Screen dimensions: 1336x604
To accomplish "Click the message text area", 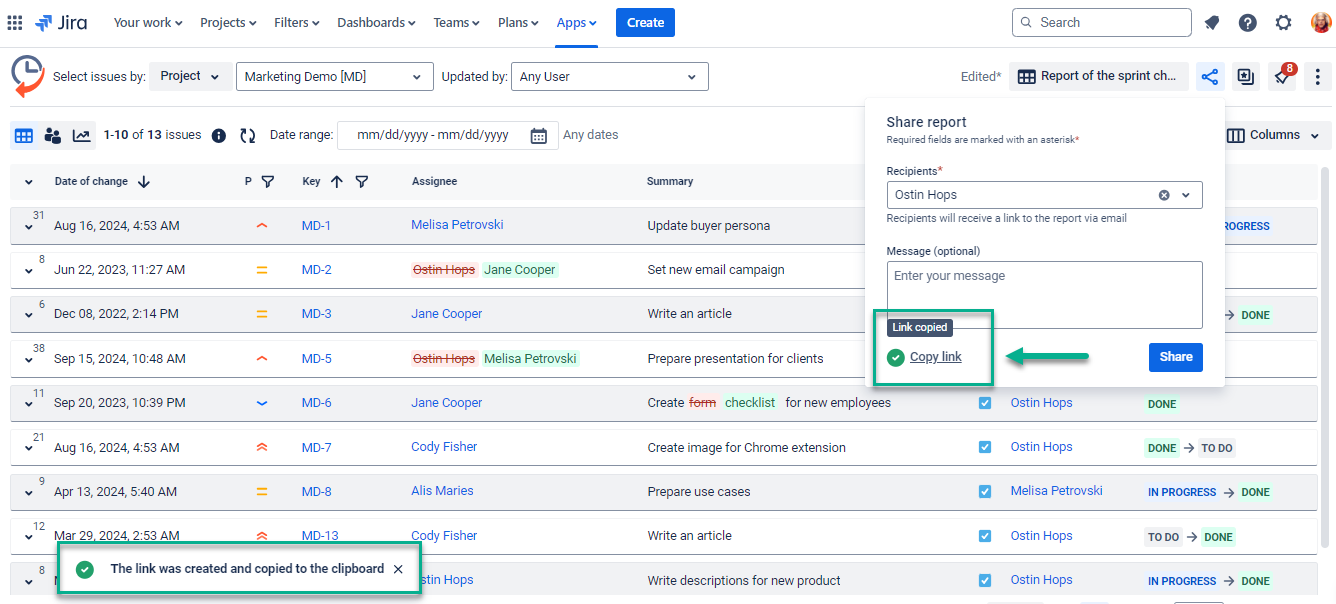I will [x=1044, y=294].
